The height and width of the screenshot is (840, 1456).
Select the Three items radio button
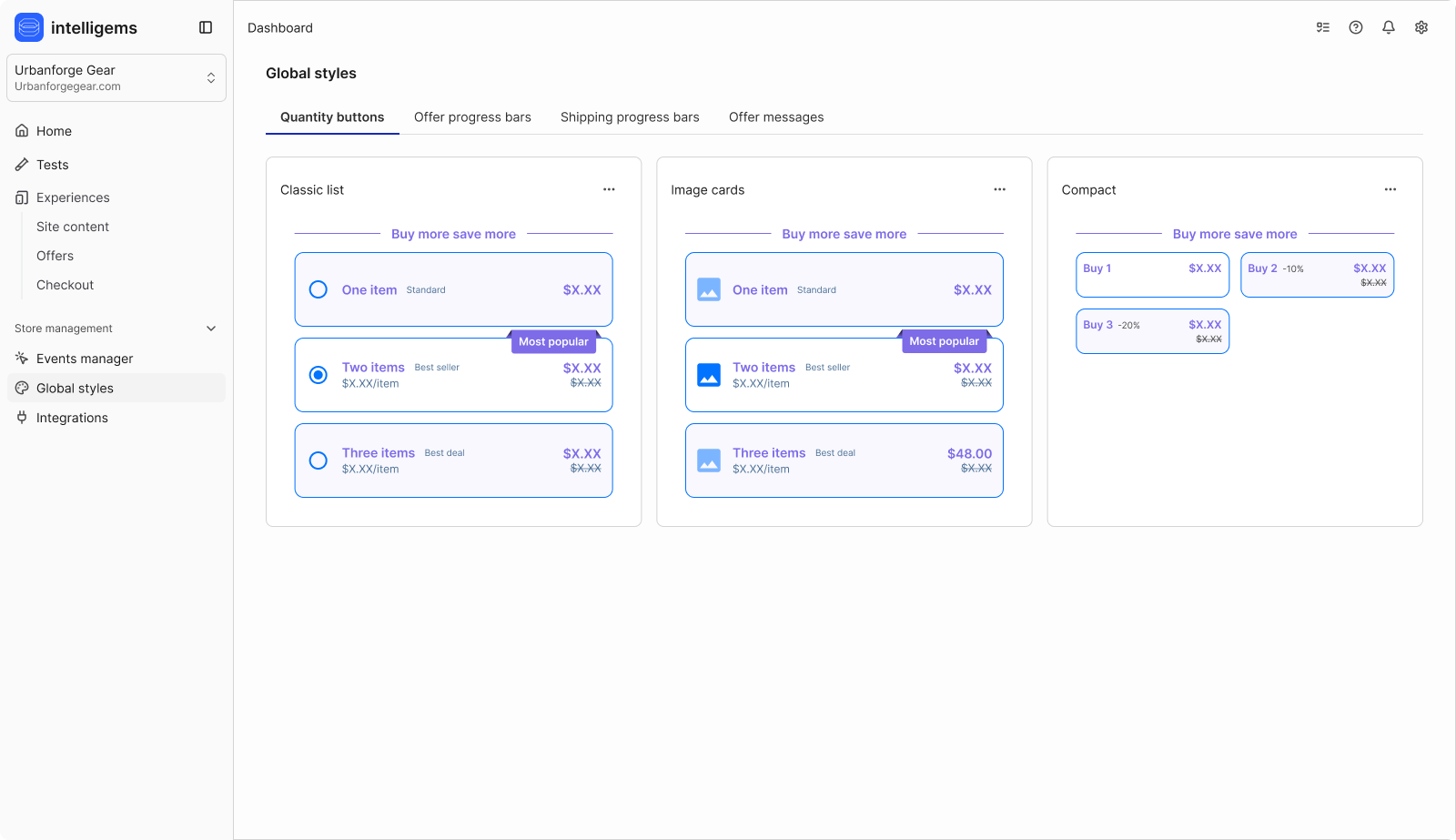318,460
